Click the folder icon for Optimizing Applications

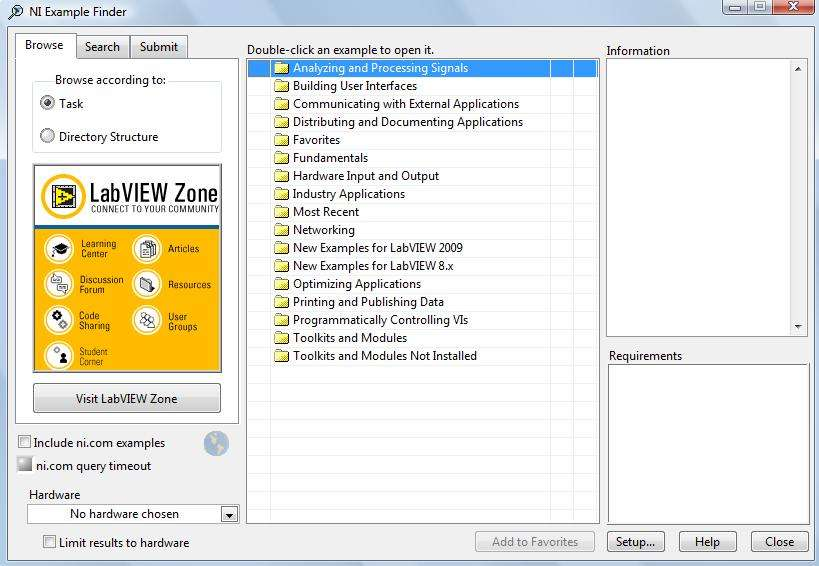(282, 284)
